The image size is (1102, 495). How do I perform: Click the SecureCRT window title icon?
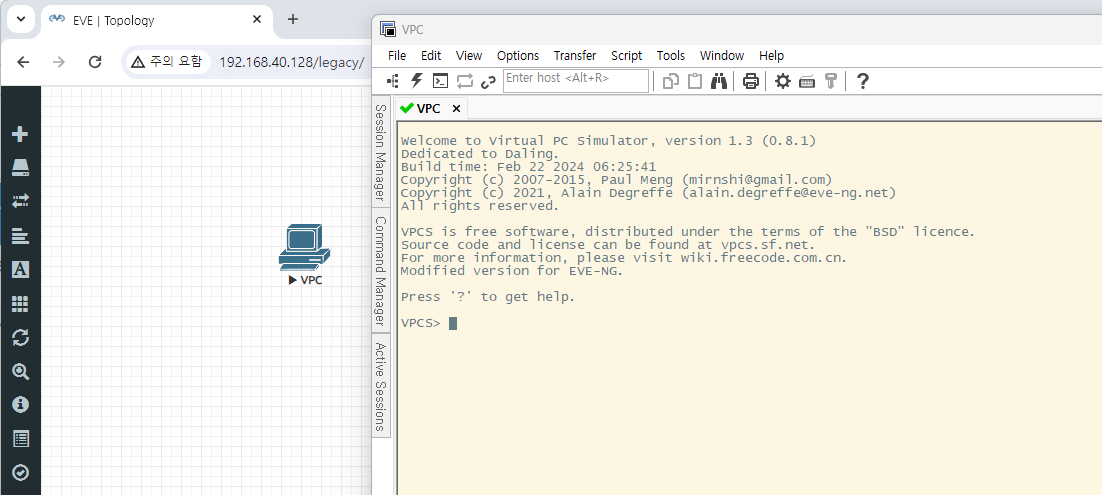point(387,29)
